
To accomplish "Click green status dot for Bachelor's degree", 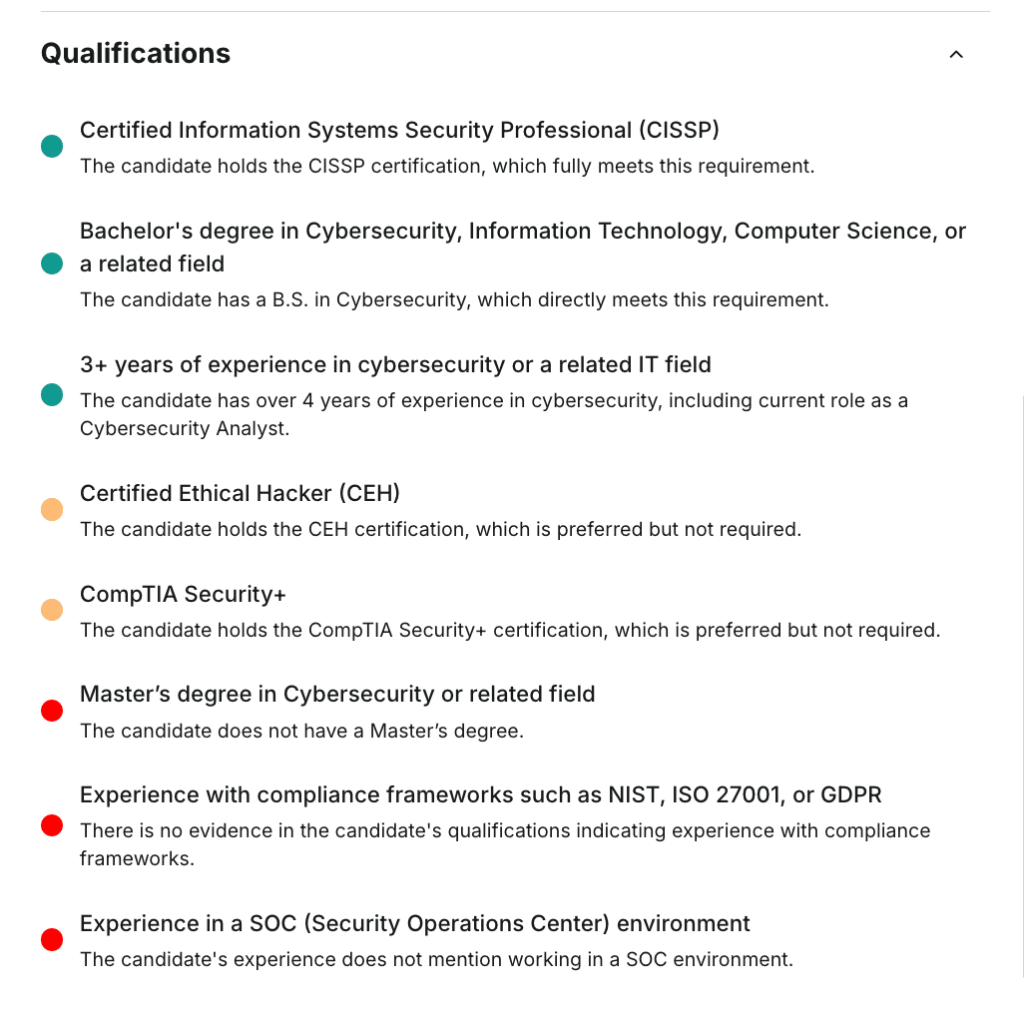I will click(x=52, y=264).
